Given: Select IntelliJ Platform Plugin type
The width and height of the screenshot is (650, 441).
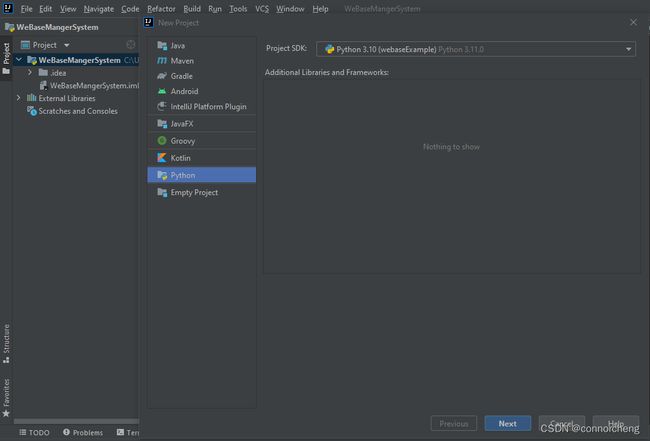Looking at the screenshot, I should 201,107.
